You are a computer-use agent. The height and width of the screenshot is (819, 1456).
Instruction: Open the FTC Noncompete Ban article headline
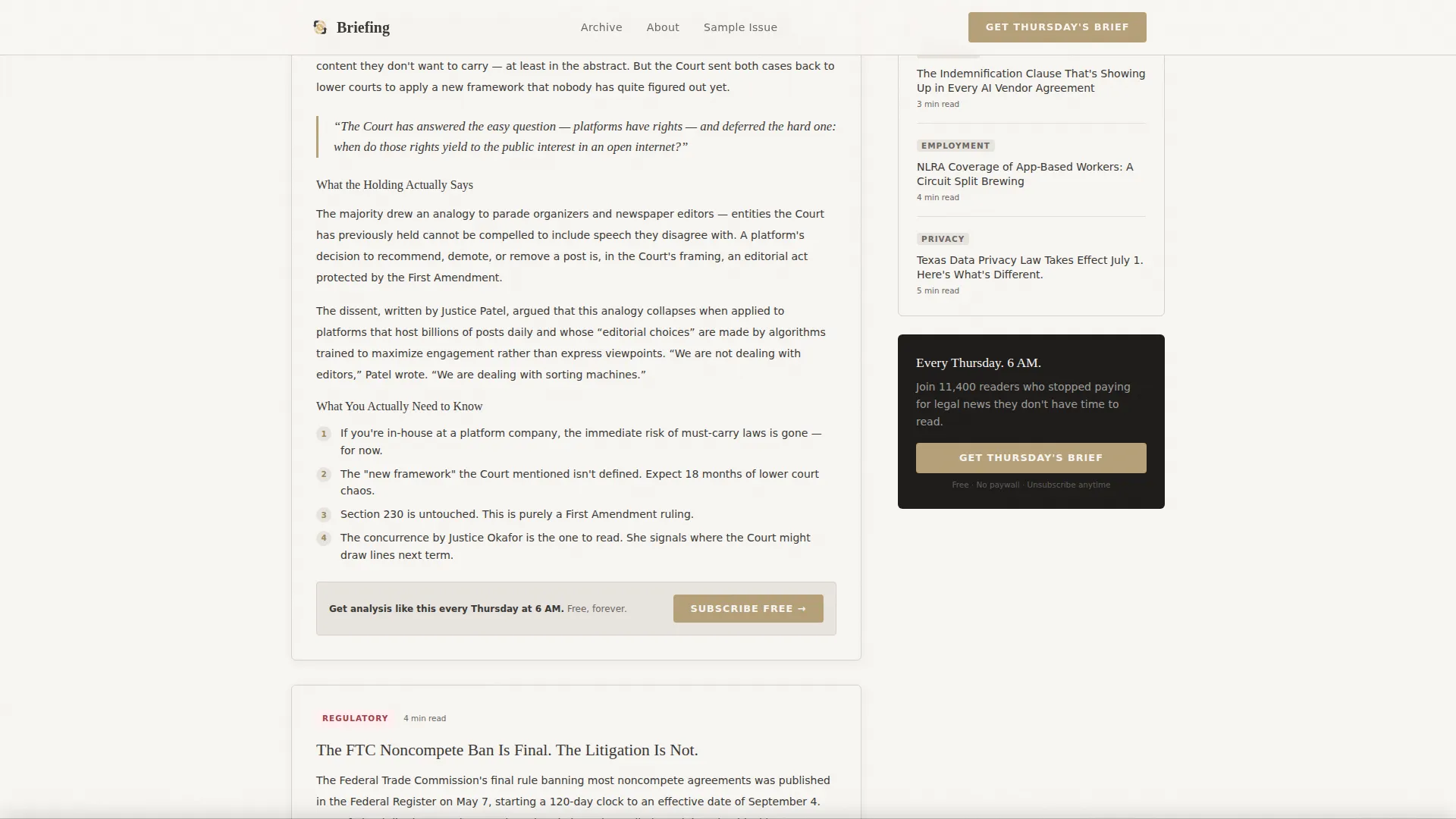pyautogui.click(x=507, y=750)
